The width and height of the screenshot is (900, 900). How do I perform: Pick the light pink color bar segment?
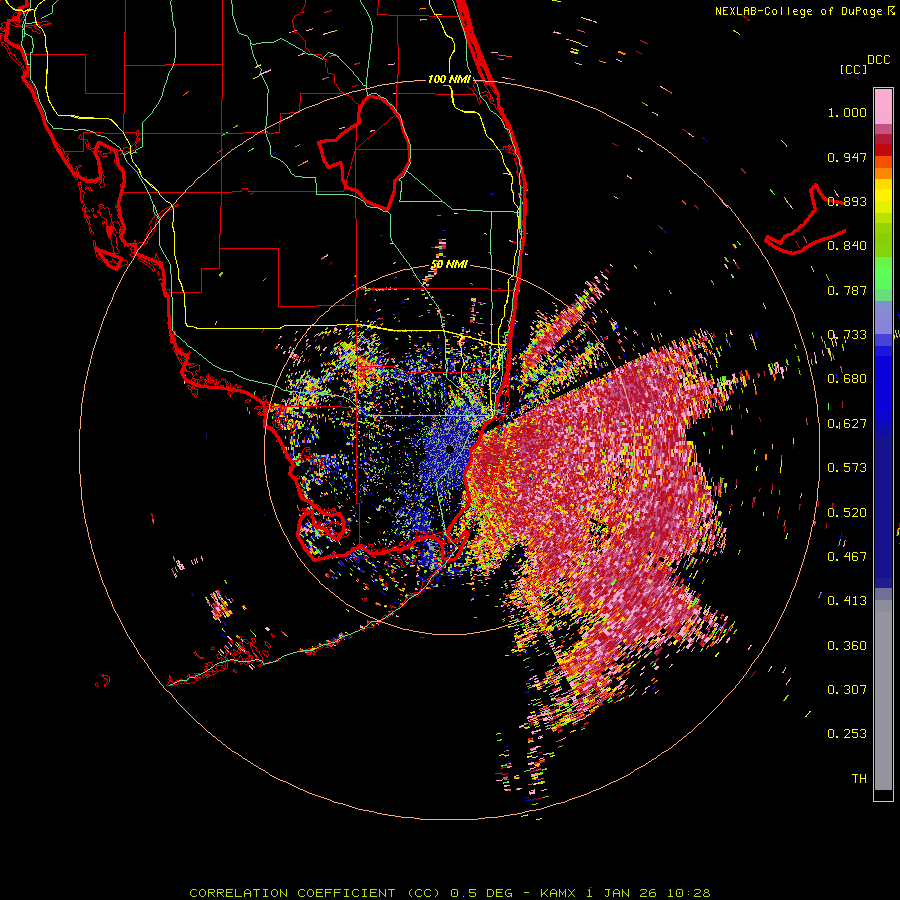(883, 106)
